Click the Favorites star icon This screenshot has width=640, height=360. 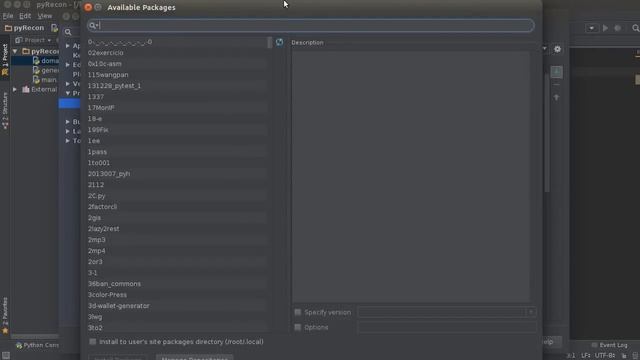[x=5, y=331]
